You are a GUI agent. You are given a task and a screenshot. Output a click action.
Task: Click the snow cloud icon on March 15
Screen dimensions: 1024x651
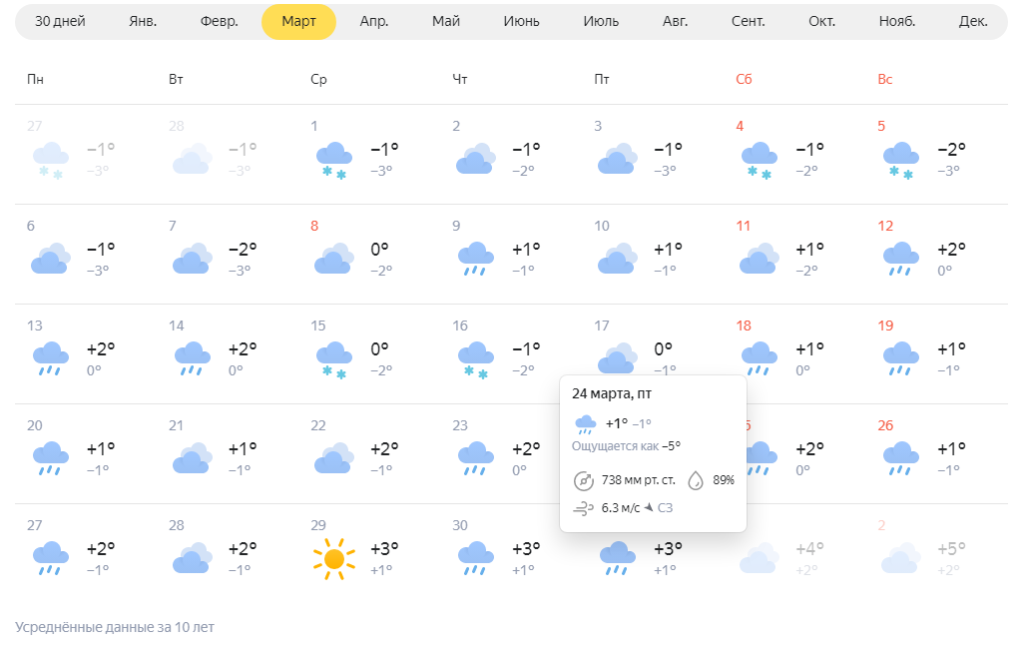(334, 359)
